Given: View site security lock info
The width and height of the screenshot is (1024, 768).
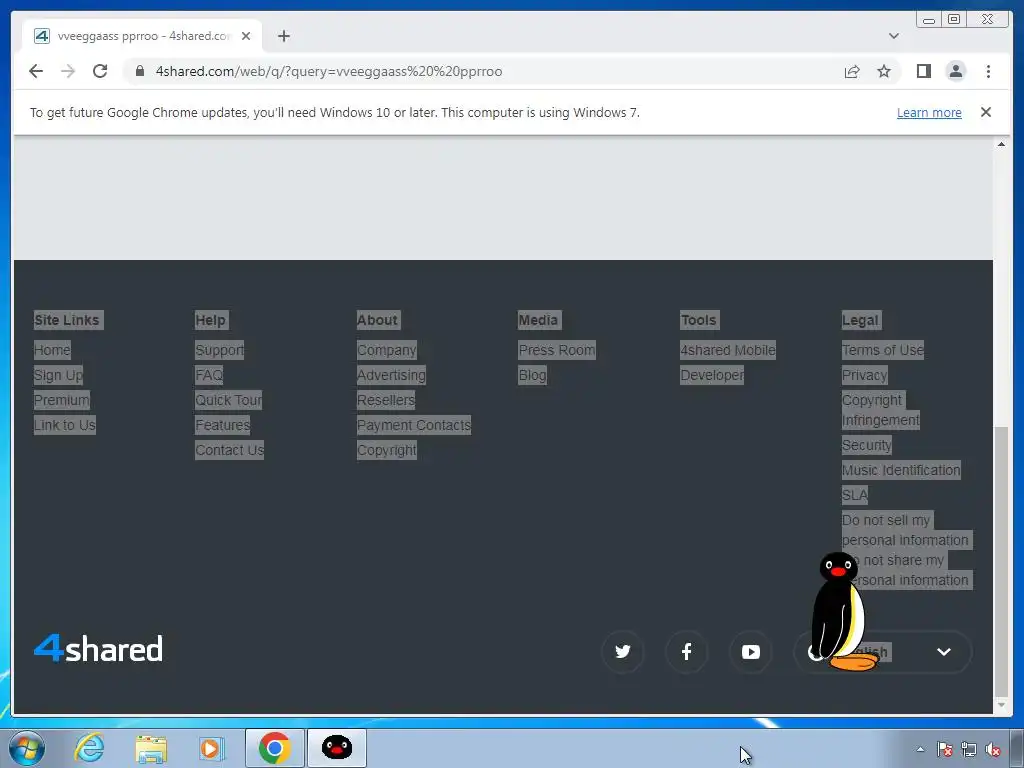Looking at the screenshot, I should (139, 71).
